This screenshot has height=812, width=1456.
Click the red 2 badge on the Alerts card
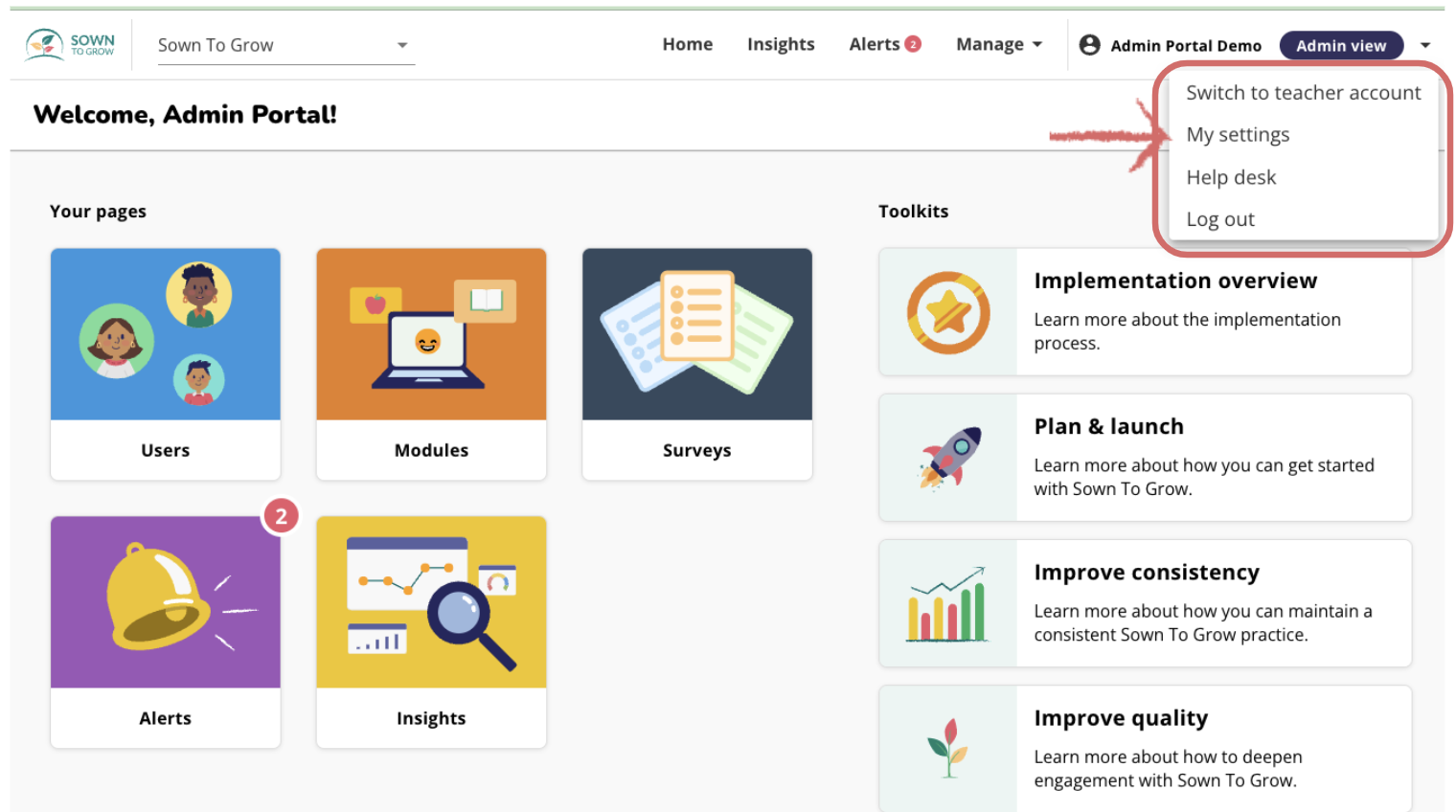281,517
